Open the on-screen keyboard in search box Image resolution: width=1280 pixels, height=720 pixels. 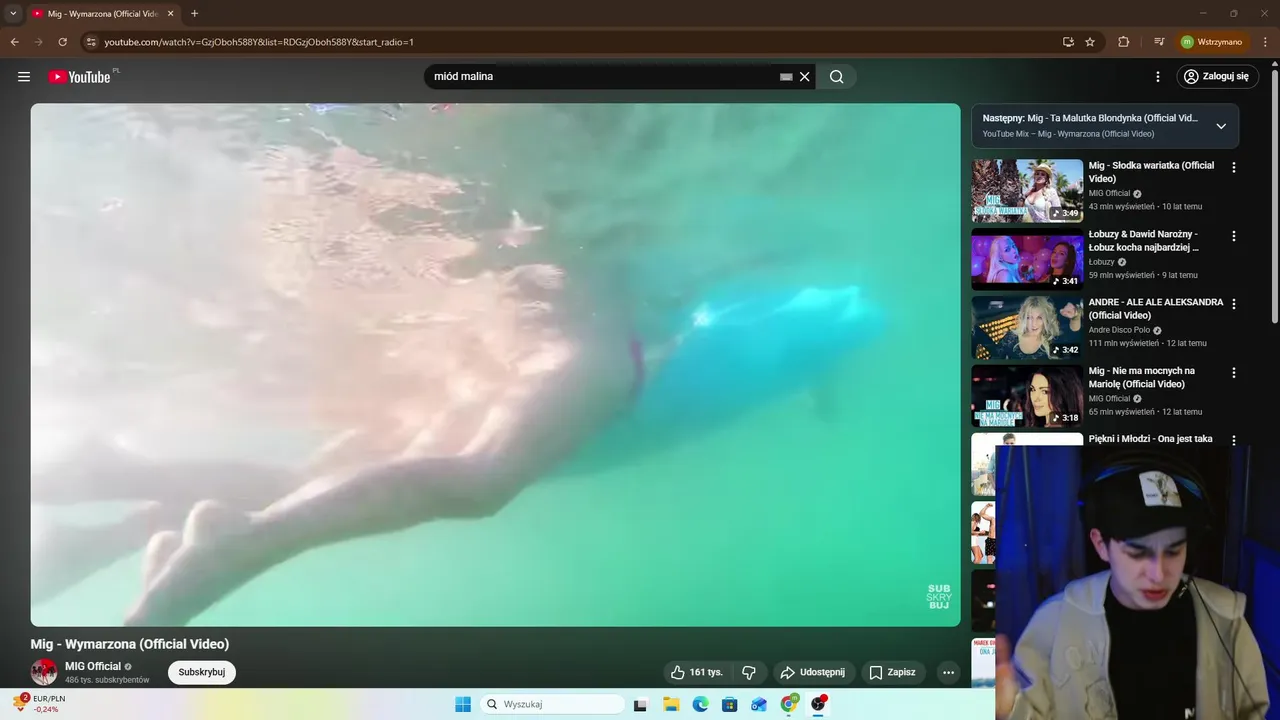click(x=786, y=77)
